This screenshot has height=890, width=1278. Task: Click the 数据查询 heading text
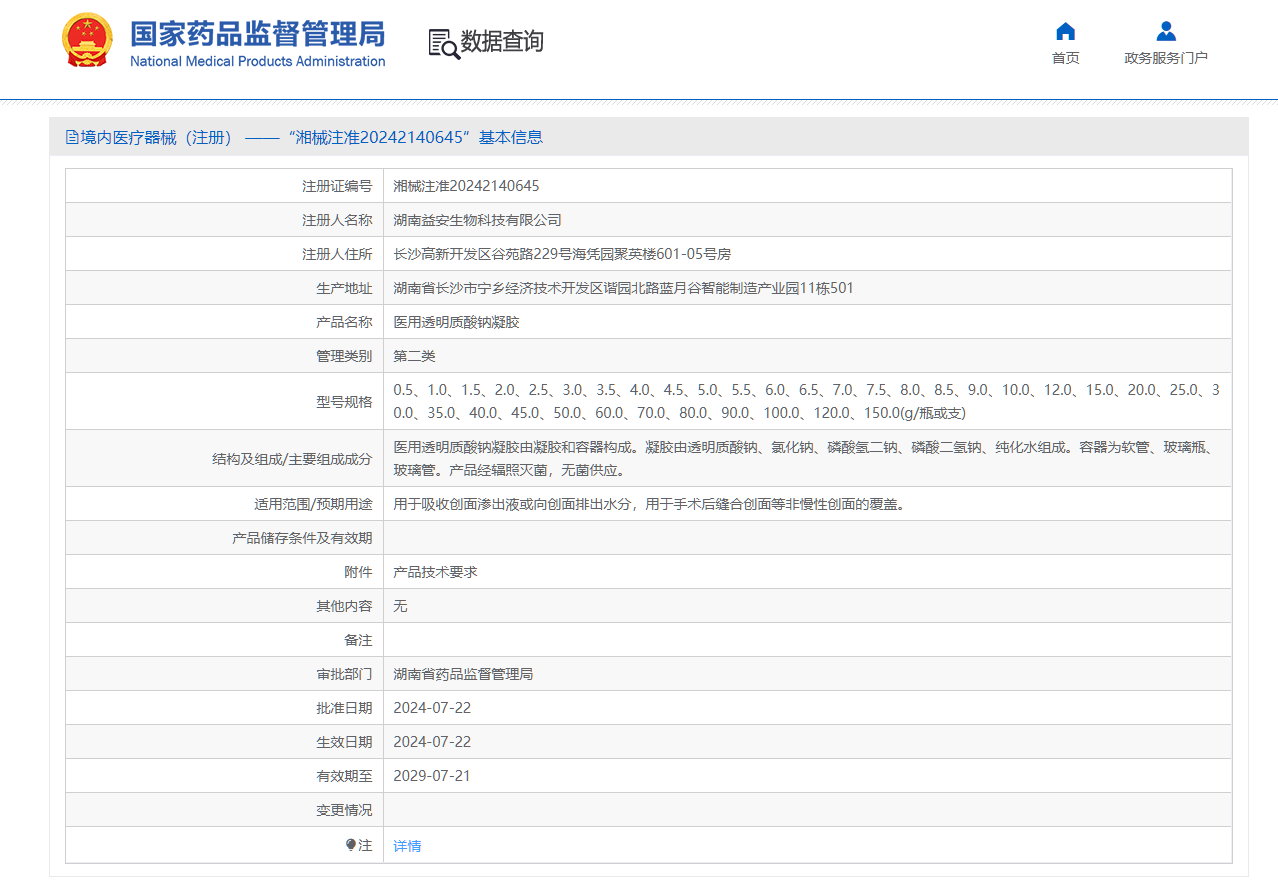click(x=502, y=41)
